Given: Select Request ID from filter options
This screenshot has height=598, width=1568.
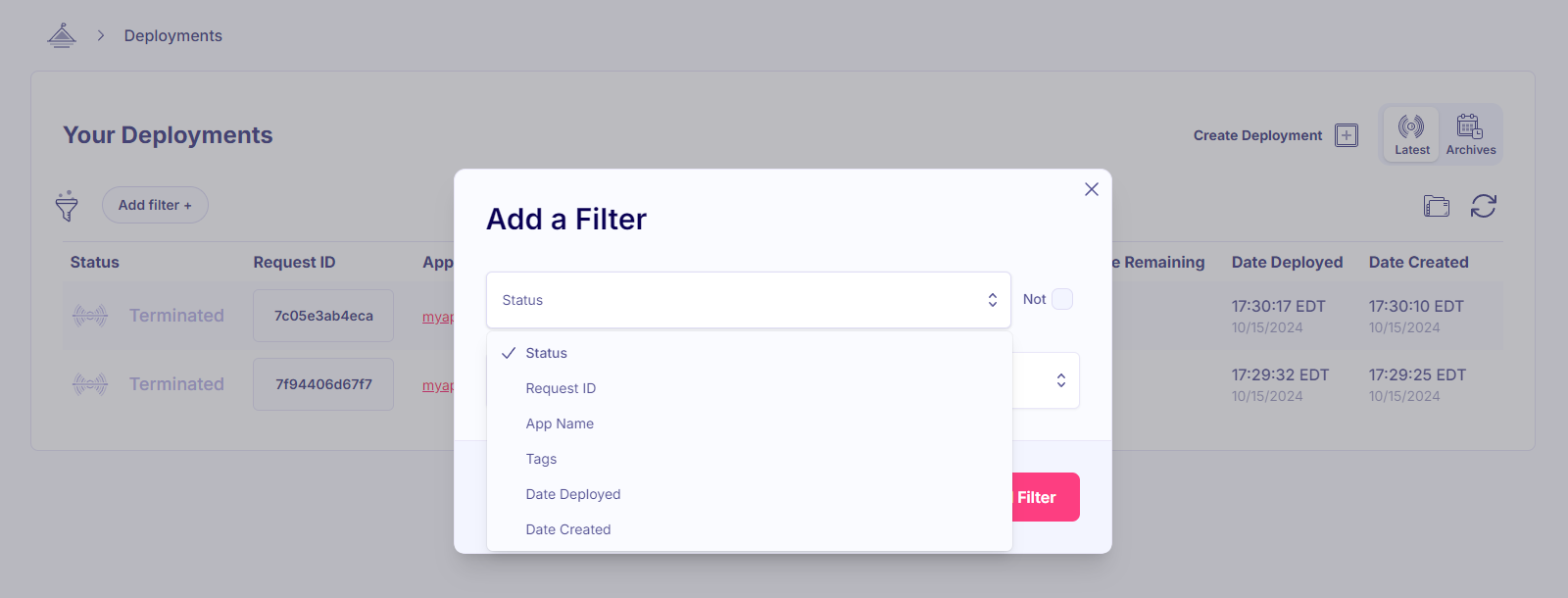Looking at the screenshot, I should pos(561,388).
